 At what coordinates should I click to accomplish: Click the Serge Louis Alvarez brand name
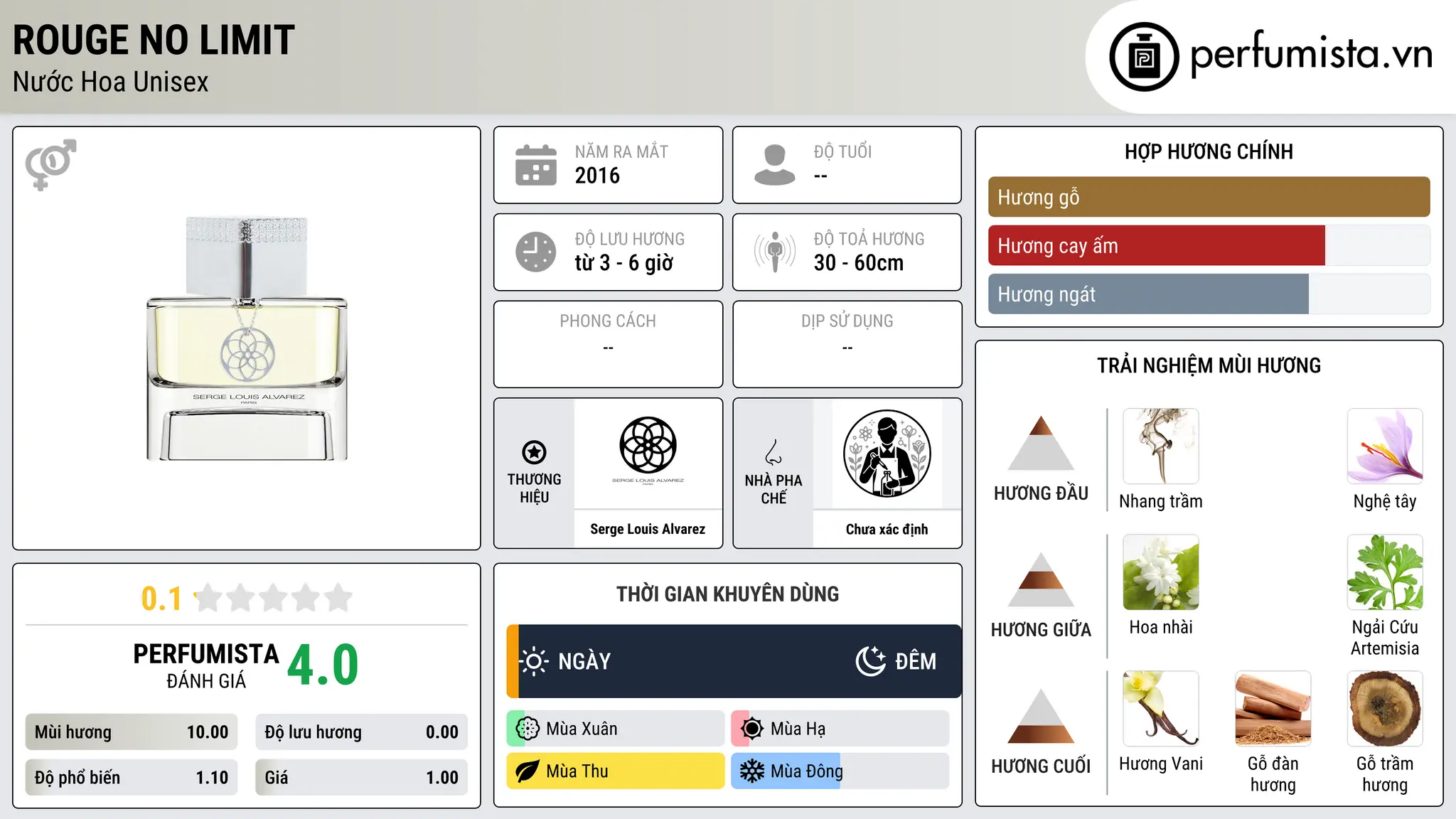point(648,529)
